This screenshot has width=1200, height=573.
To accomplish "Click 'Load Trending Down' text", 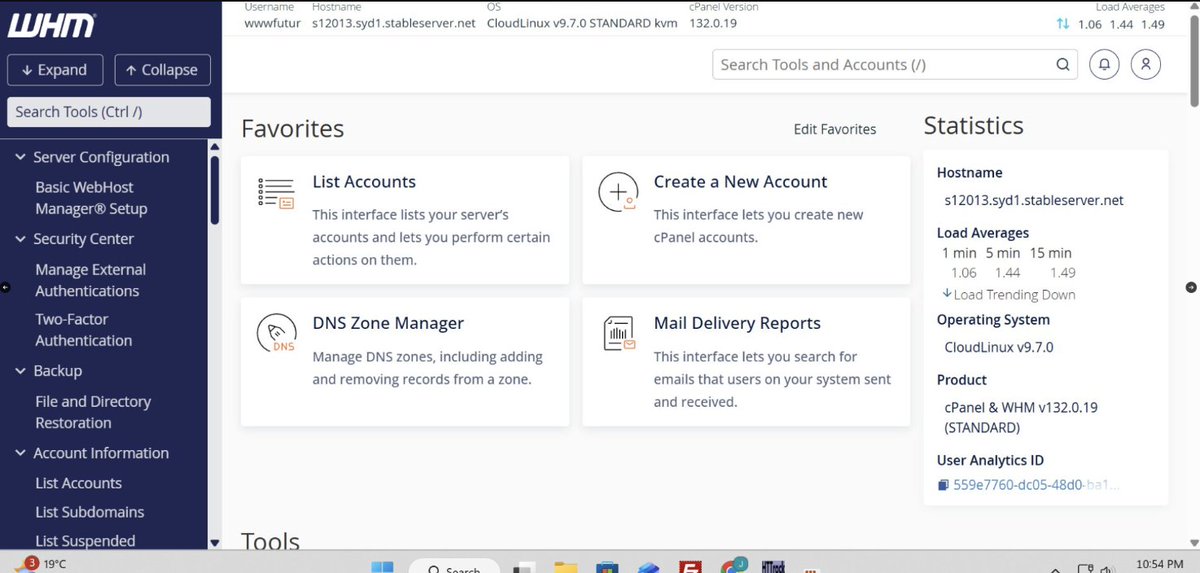I will (1015, 295).
